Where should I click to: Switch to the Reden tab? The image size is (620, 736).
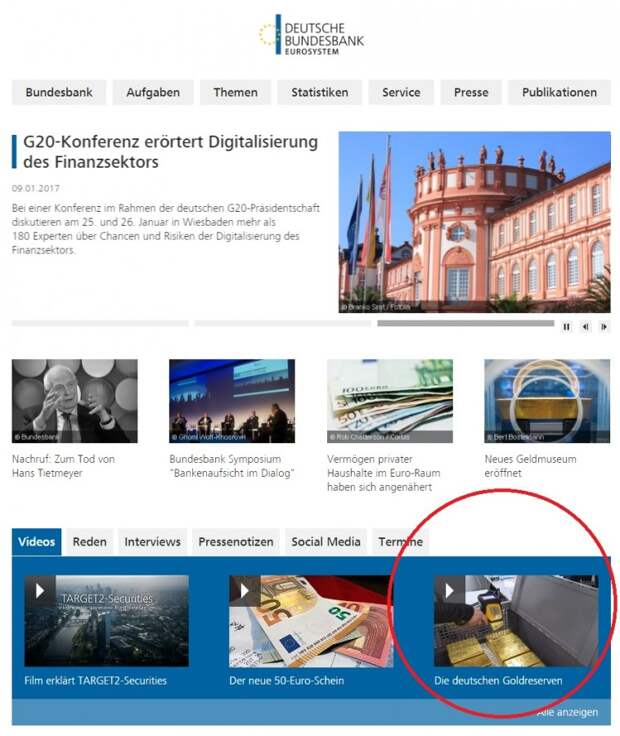coord(90,542)
